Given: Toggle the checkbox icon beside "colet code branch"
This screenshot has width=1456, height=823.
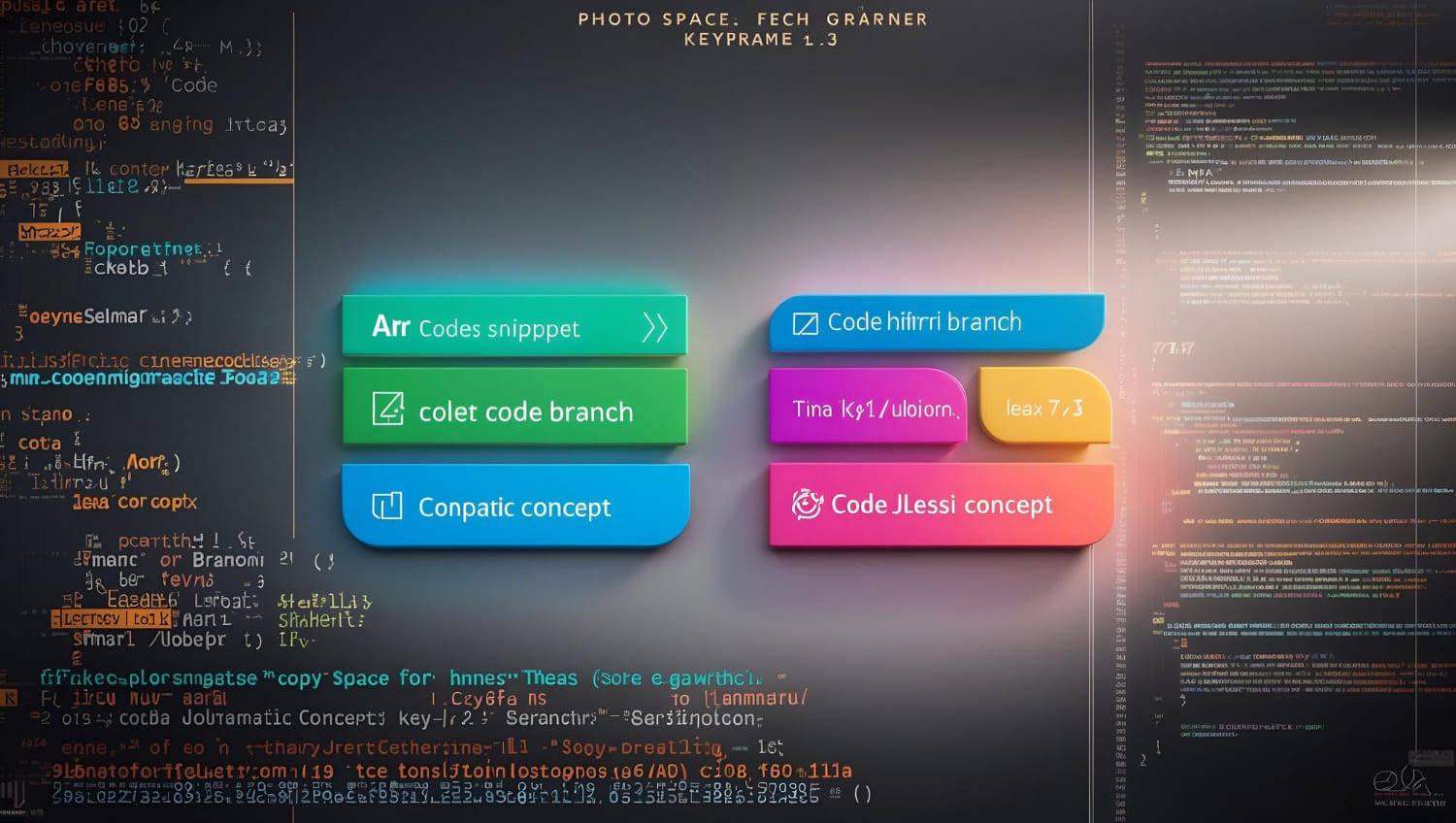Looking at the screenshot, I should click(389, 411).
